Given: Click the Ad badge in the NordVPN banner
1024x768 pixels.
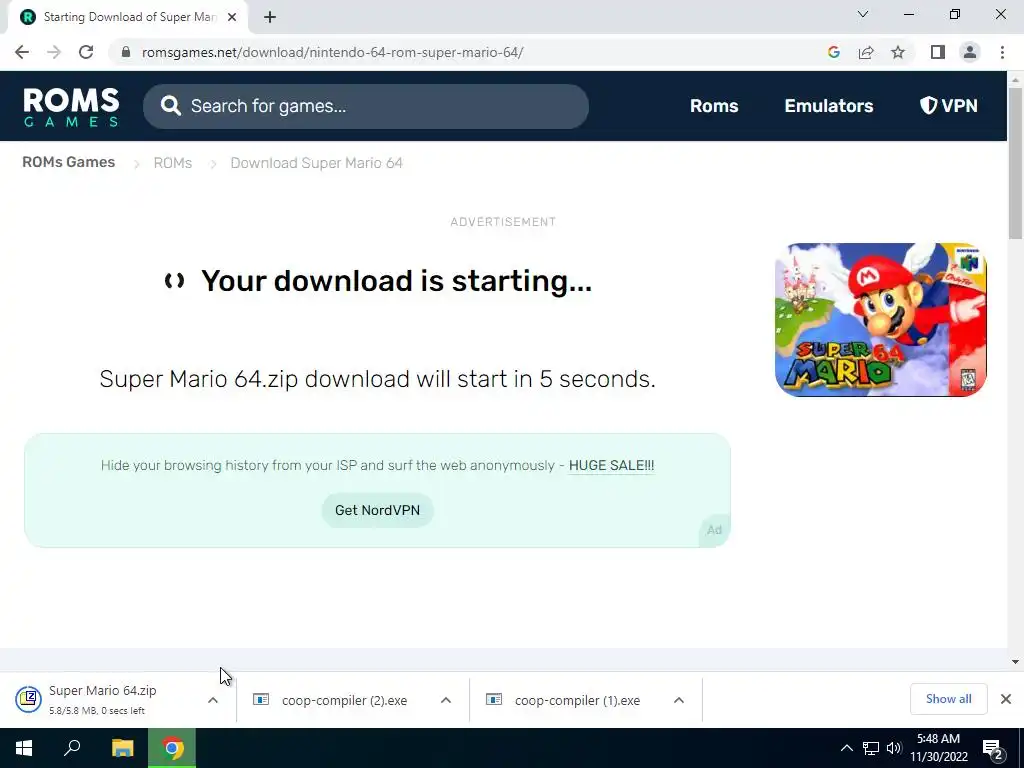Looking at the screenshot, I should point(714,530).
